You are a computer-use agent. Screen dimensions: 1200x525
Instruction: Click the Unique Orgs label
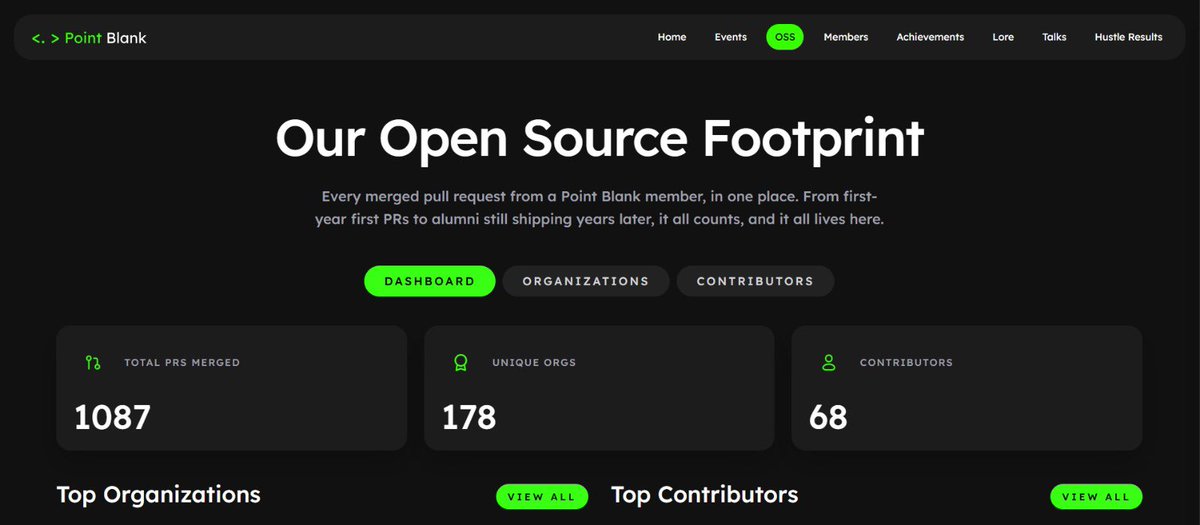pos(534,362)
